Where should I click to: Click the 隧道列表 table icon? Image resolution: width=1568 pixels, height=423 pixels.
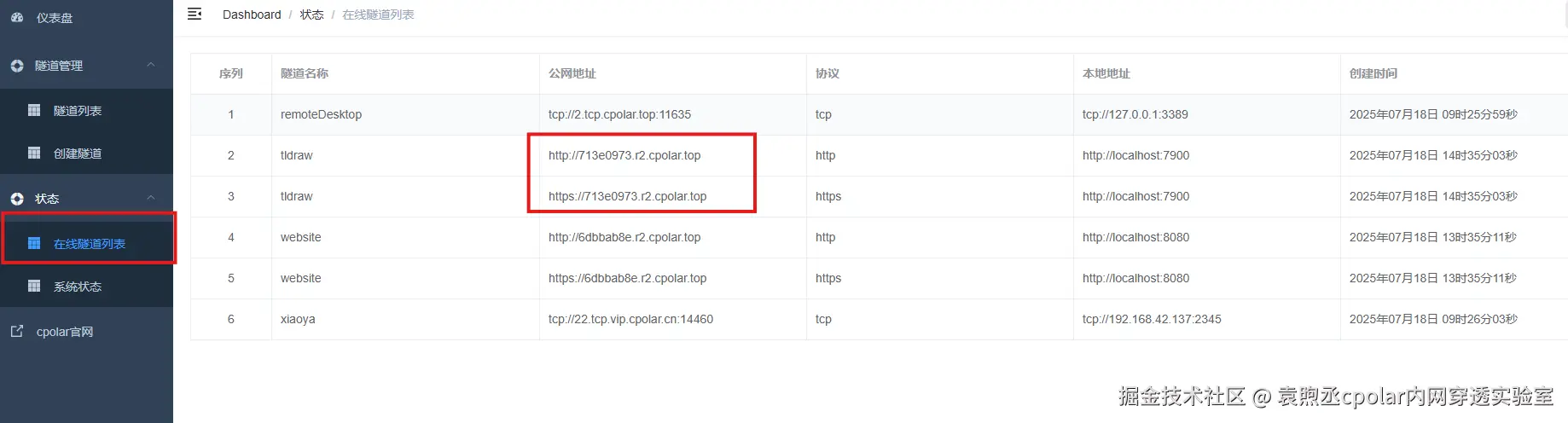(34, 110)
